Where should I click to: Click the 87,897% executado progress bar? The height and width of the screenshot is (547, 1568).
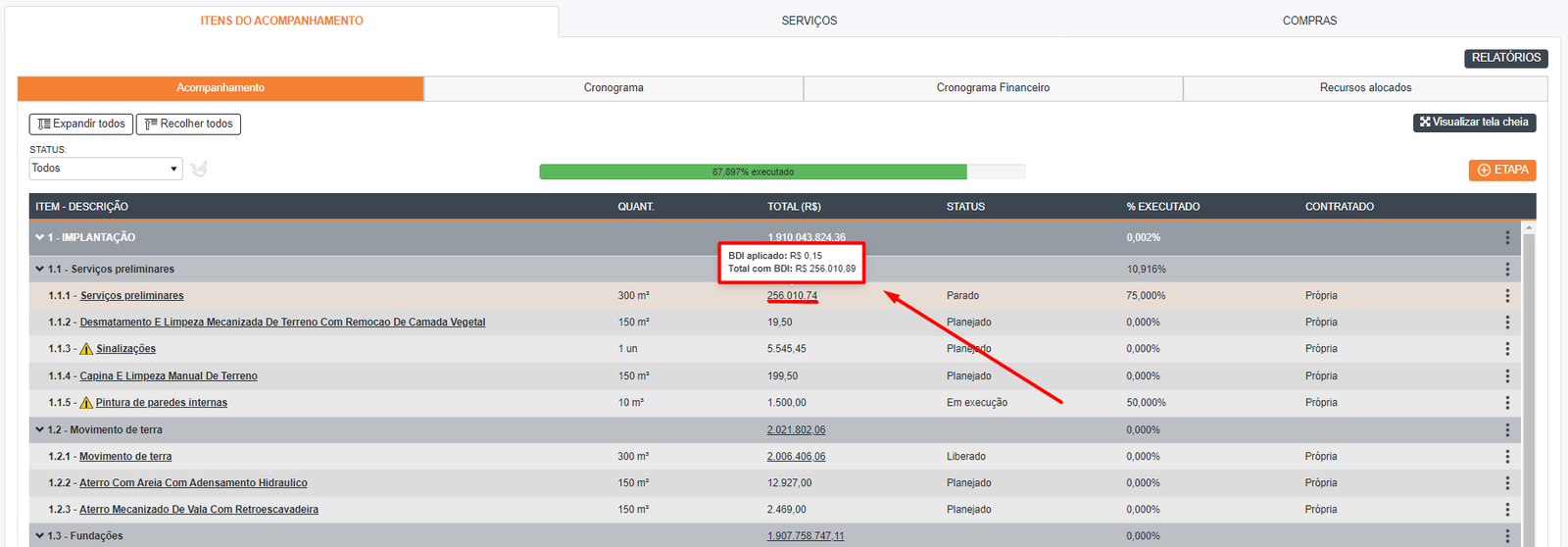pyautogui.click(x=753, y=172)
